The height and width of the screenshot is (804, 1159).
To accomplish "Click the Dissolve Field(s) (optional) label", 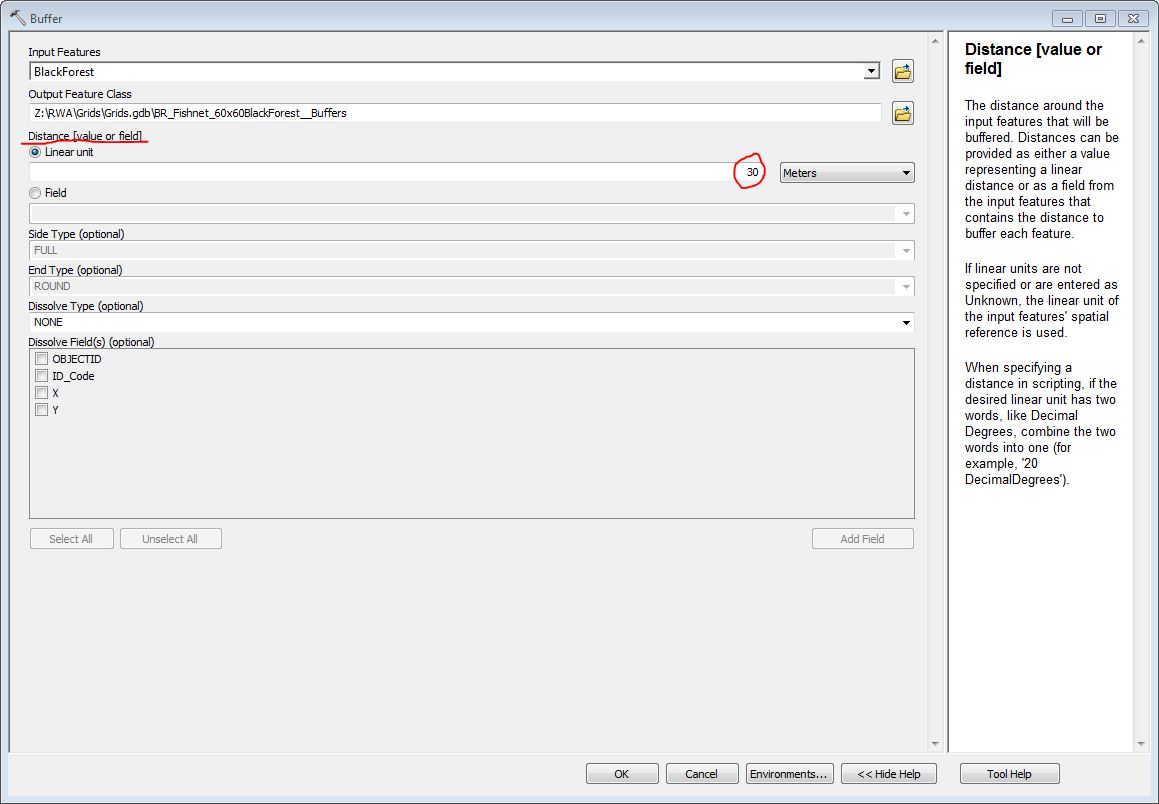I will point(91,342).
